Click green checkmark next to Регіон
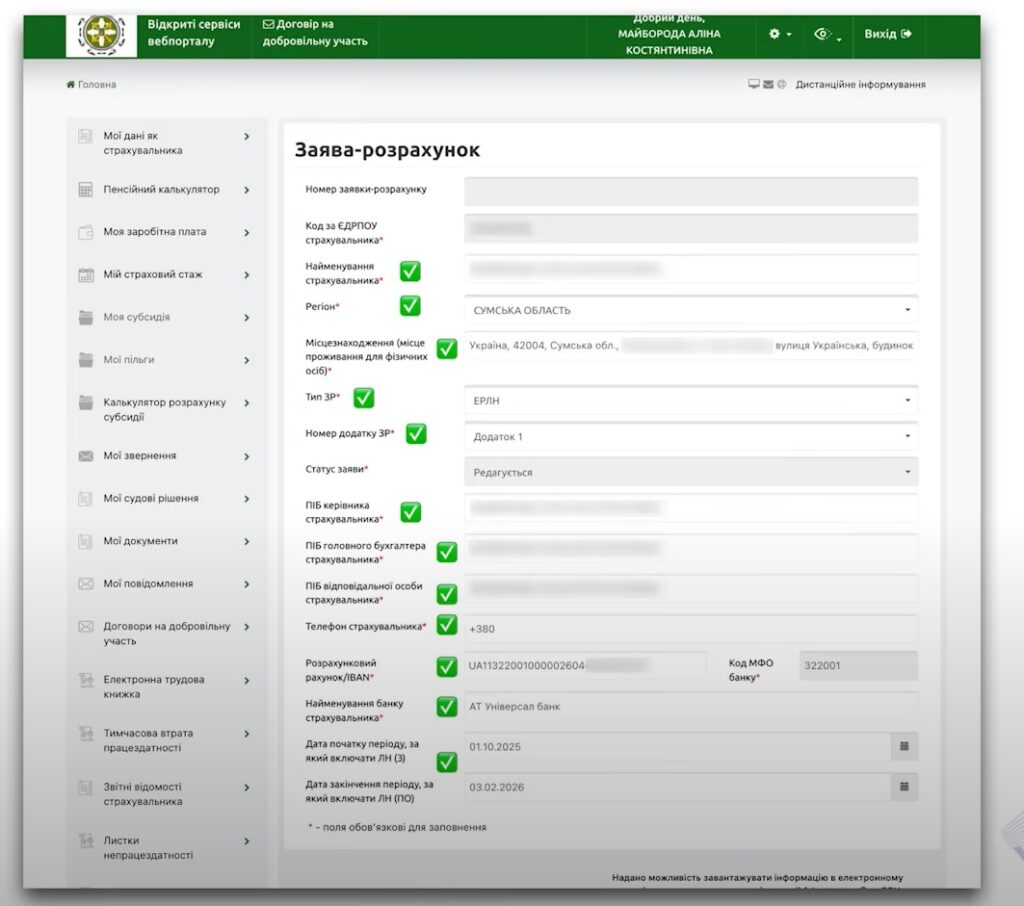This screenshot has width=1024, height=906. point(410,305)
